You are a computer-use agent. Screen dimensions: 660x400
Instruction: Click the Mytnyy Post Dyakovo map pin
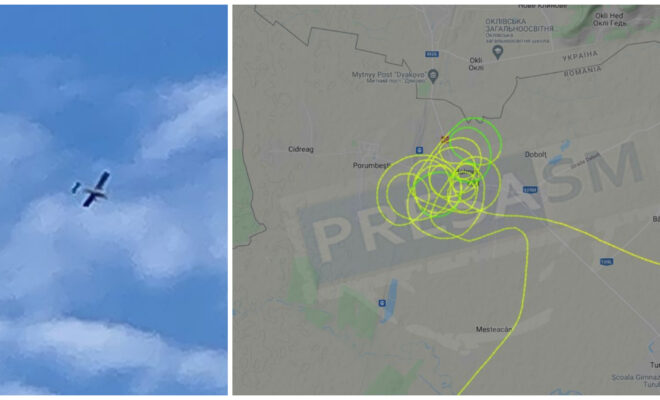[x=433, y=76]
